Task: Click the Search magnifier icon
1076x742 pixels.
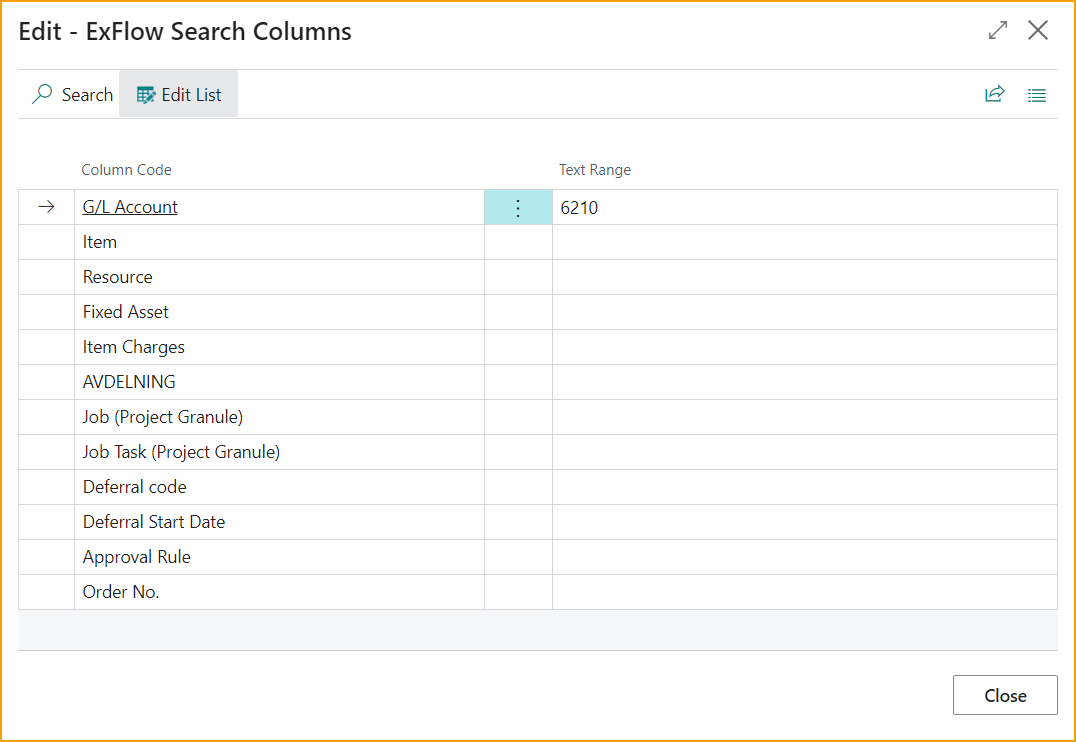Action: (x=41, y=94)
